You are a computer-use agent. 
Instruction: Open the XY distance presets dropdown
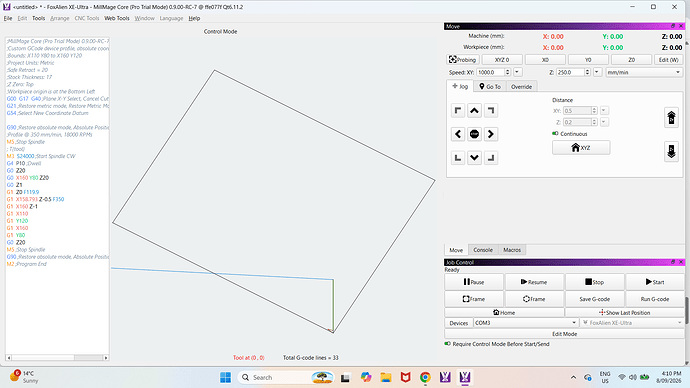point(604,111)
